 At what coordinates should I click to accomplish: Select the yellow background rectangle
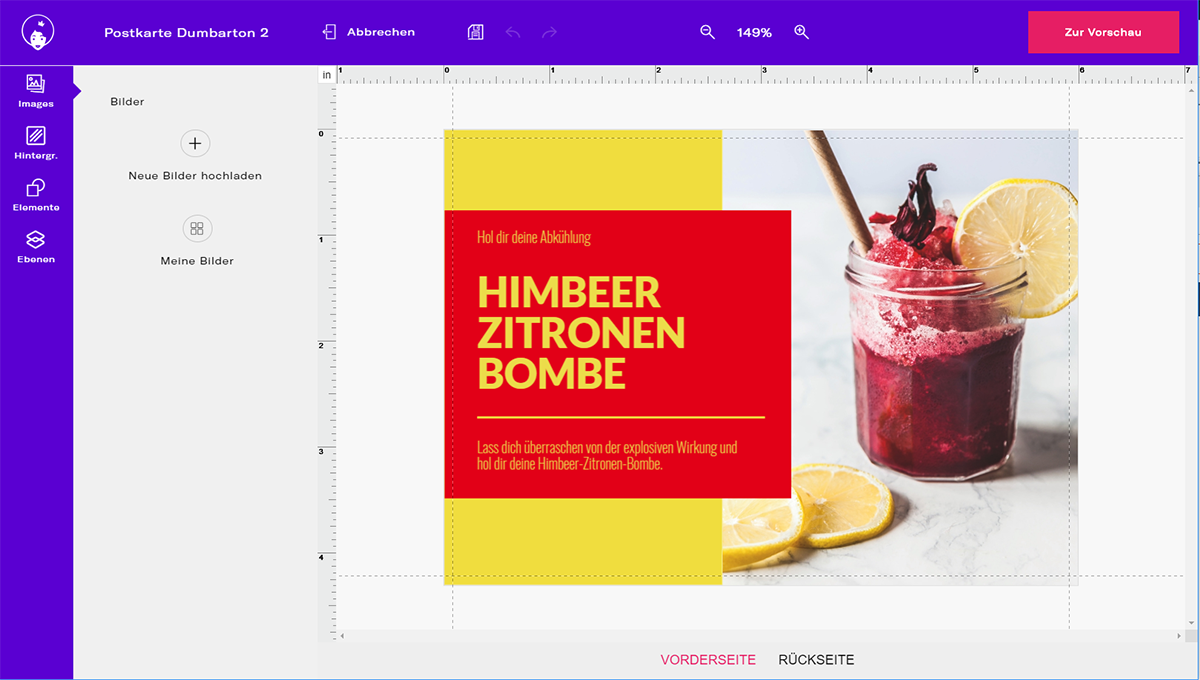tap(583, 541)
